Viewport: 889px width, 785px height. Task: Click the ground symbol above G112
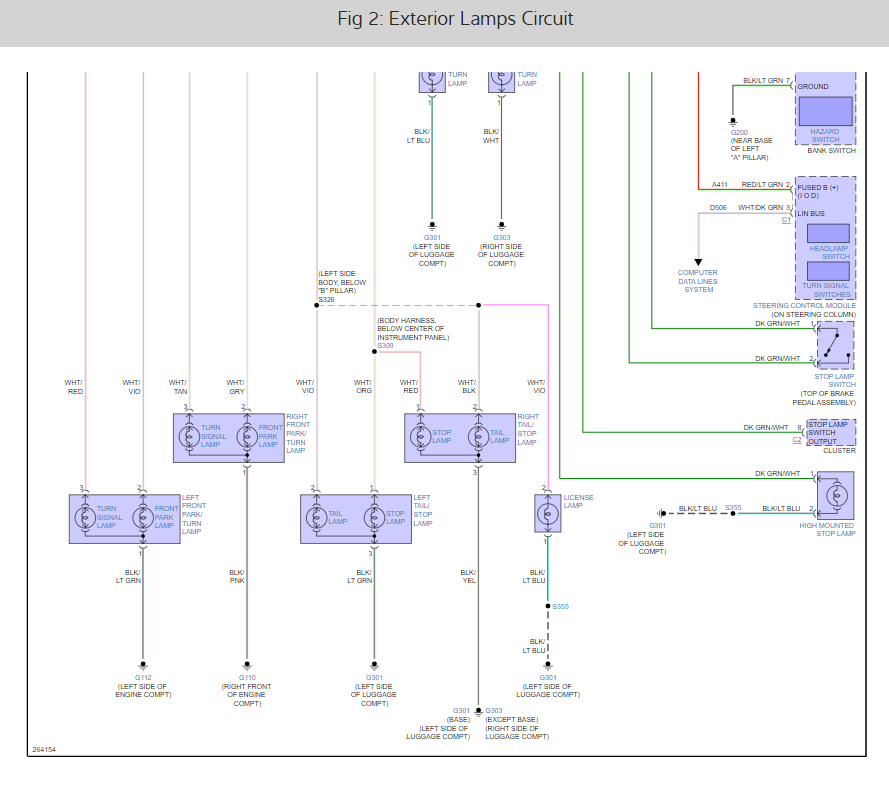[143, 665]
